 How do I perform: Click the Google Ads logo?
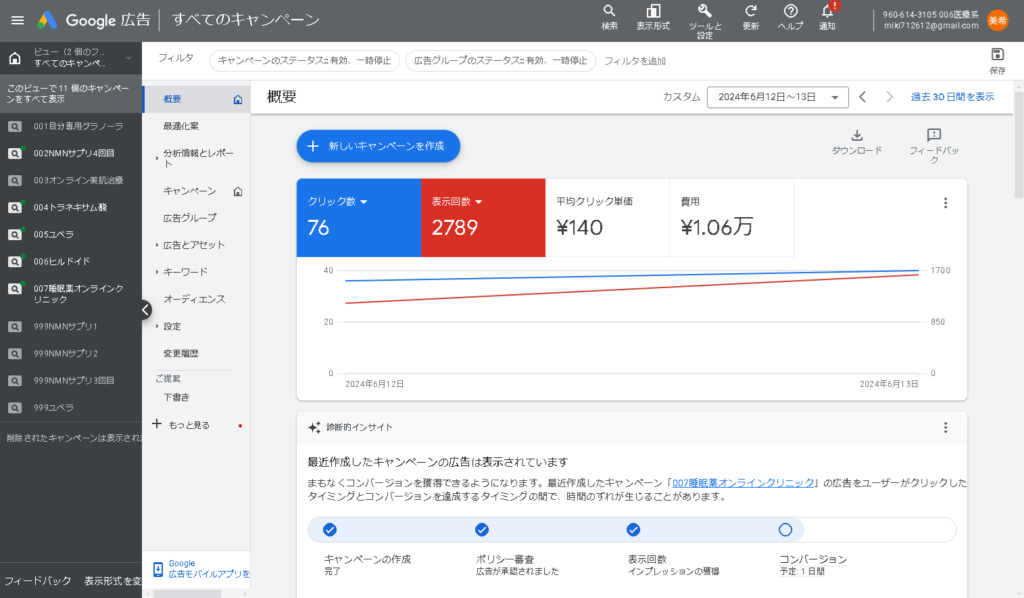[x=47, y=20]
